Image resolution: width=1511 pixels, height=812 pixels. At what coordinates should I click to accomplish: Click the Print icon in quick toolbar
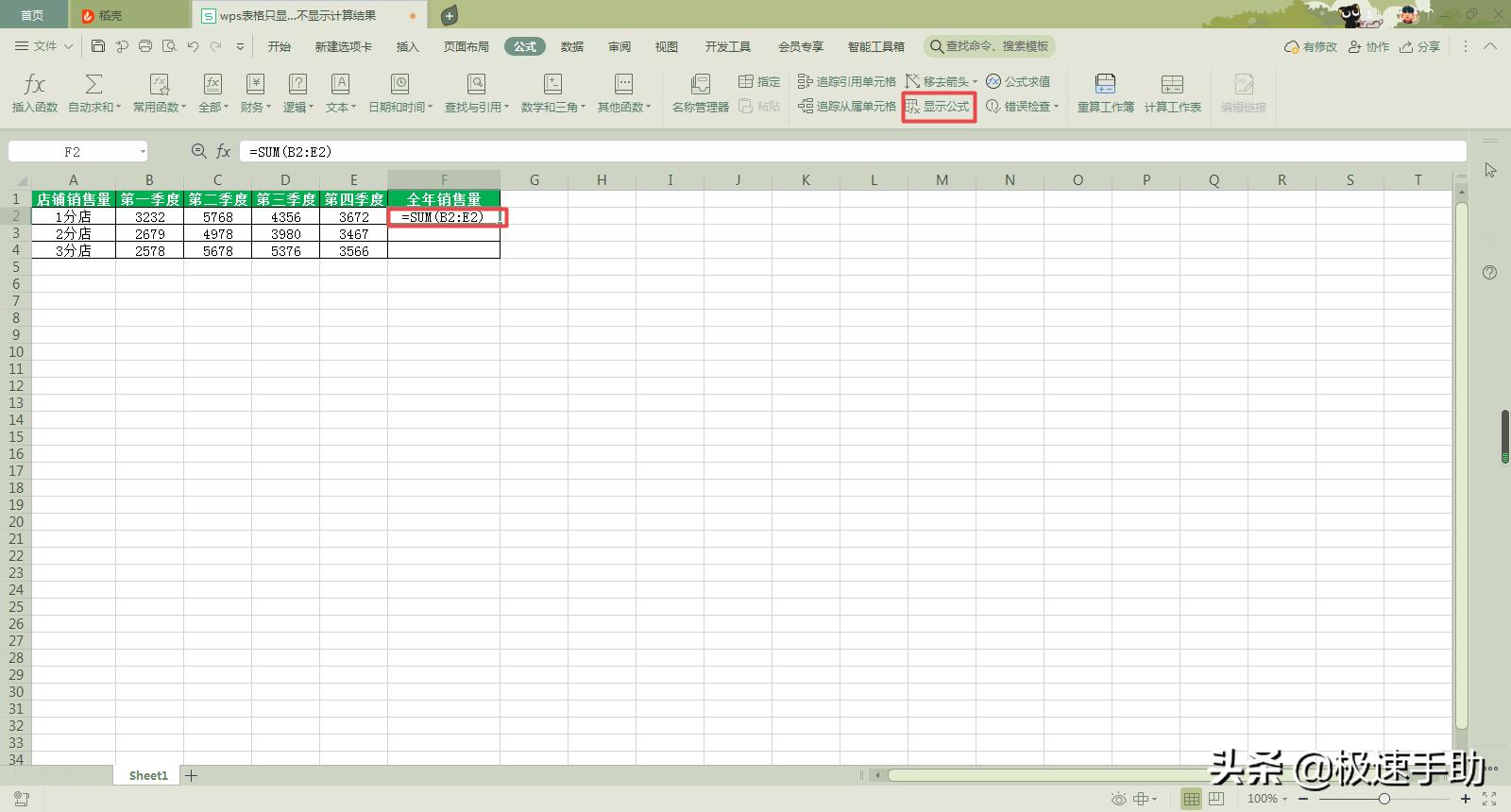coord(145,46)
